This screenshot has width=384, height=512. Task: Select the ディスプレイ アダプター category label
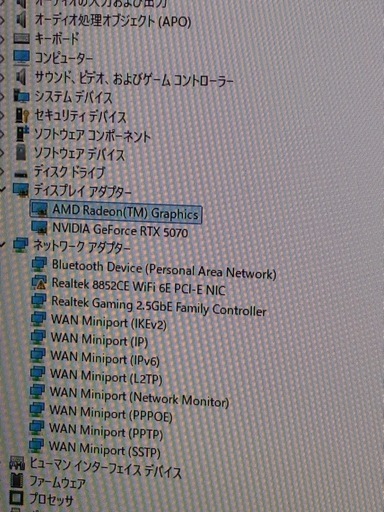83,191
